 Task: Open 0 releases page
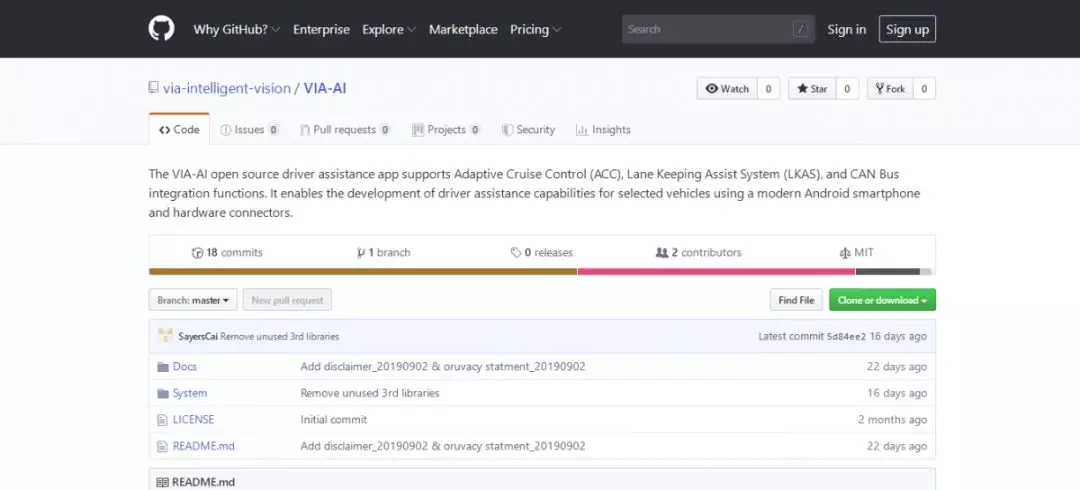point(541,253)
